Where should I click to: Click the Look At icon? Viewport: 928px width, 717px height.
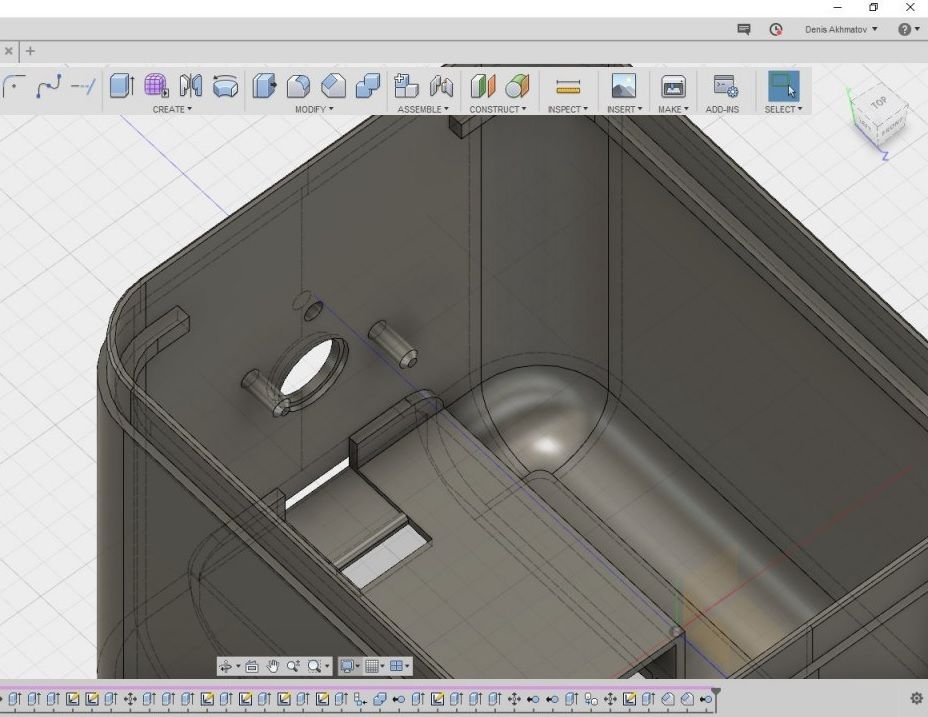tap(251, 666)
